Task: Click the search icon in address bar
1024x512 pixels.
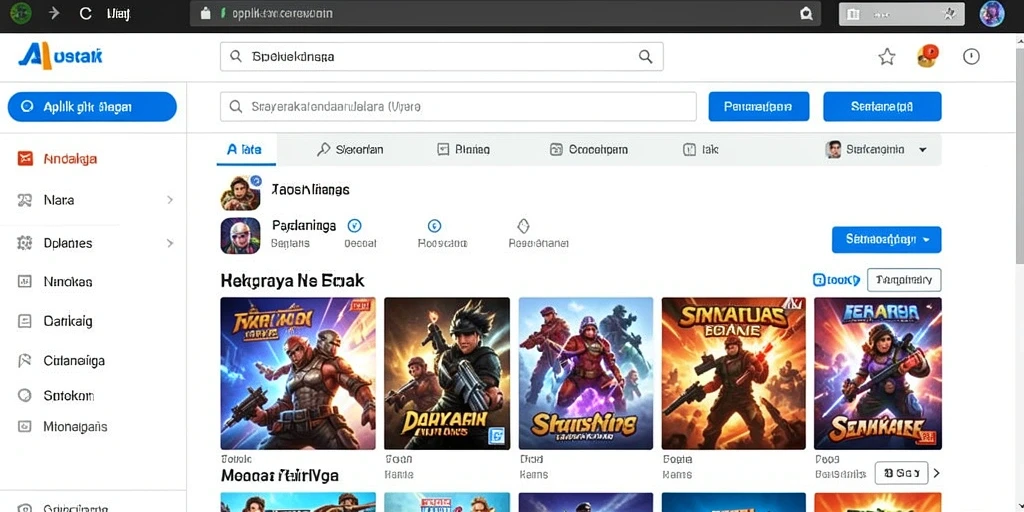Action: (x=806, y=14)
